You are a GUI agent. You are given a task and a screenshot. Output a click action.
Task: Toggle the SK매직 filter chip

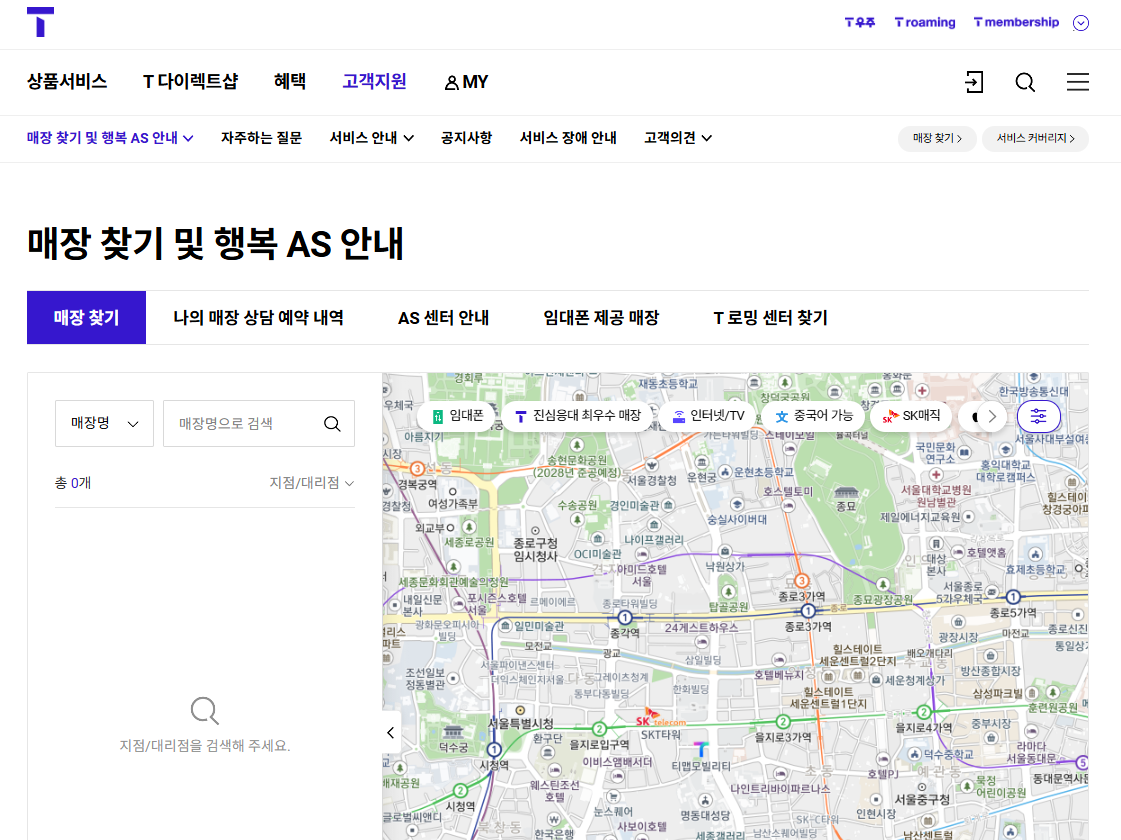(911, 416)
